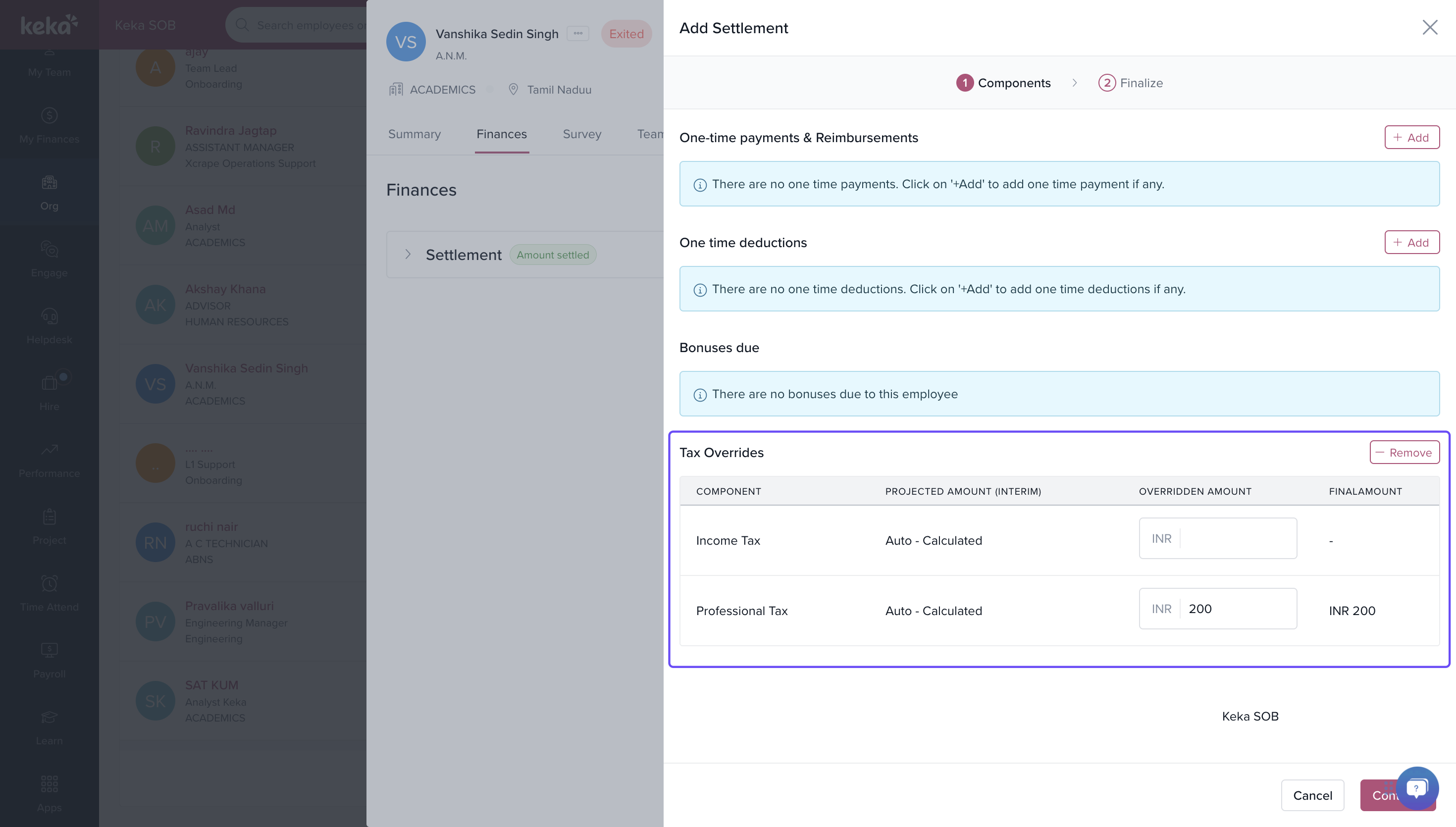This screenshot has width=1456, height=827.
Task: Open Engage in the sidebar
Action: click(50, 260)
